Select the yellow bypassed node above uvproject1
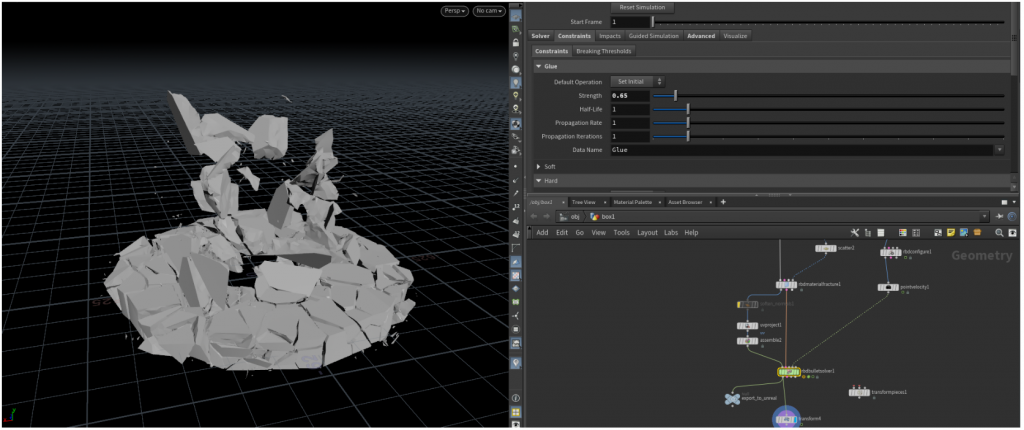This screenshot has height=430, width=1024. 747,305
